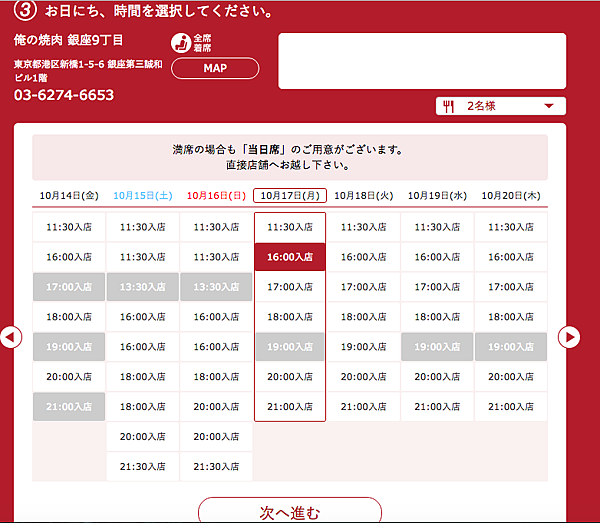This screenshot has width=600, height=523.
Task: Pick 20:00入店 on 10月19日
Action: tap(437, 376)
